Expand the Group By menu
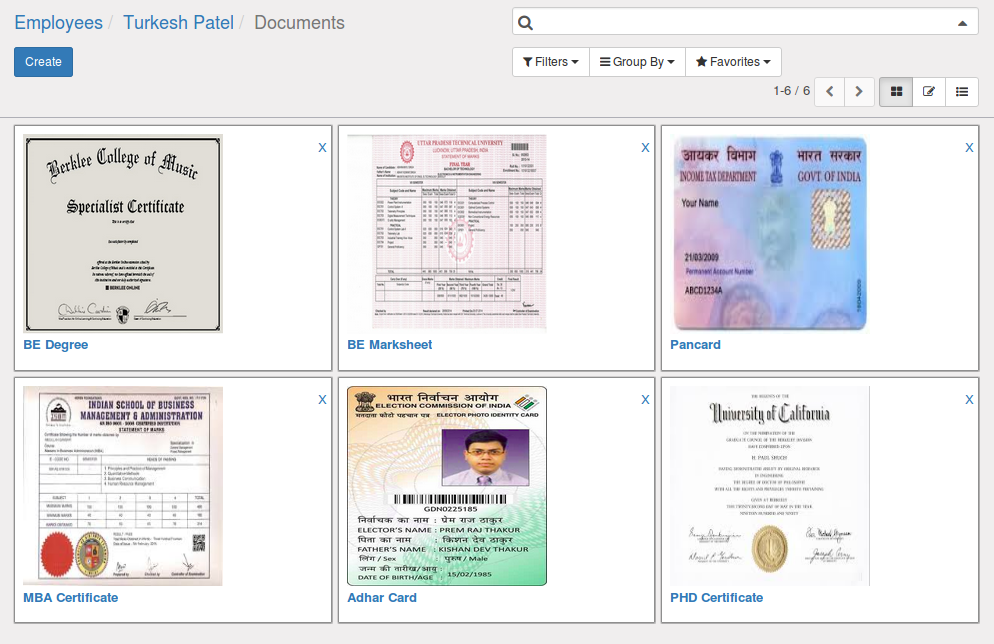 (637, 62)
